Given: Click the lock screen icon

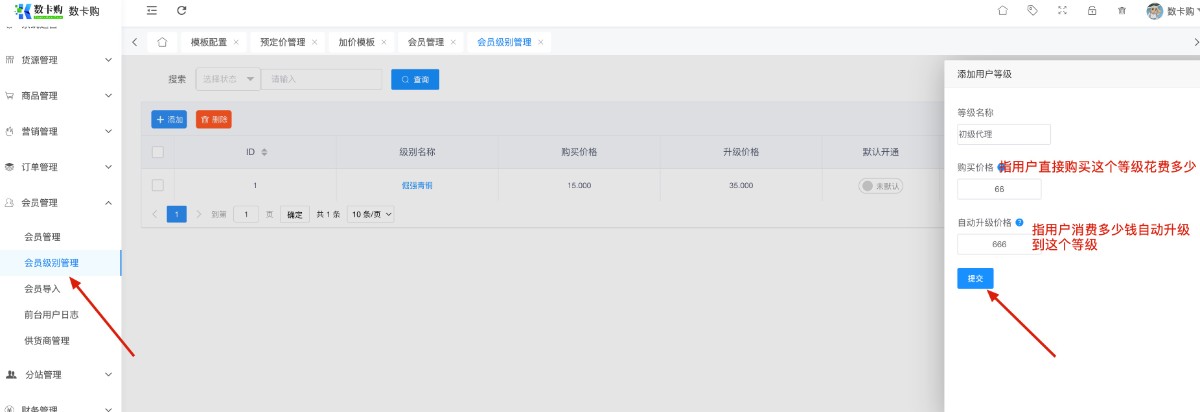Looking at the screenshot, I should pos(1092,10).
